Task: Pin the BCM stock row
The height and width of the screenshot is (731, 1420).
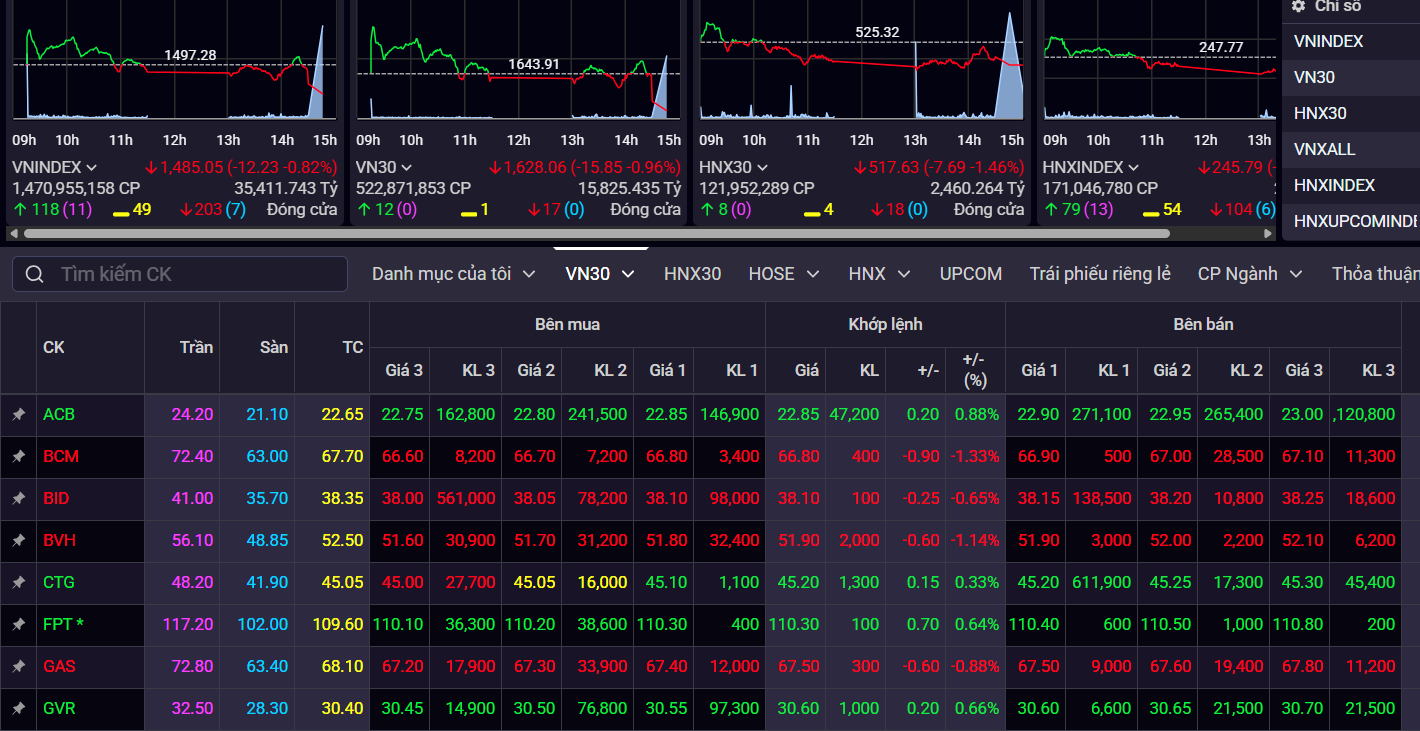Action: click(18, 456)
